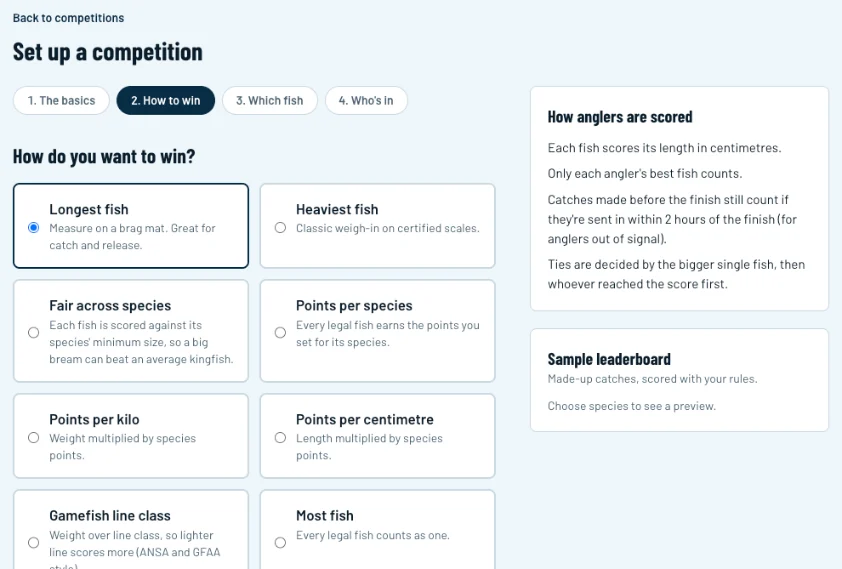This screenshot has width=842, height=569.
Task: Click the Fair across species card description
Action: pyautogui.click(x=141, y=342)
